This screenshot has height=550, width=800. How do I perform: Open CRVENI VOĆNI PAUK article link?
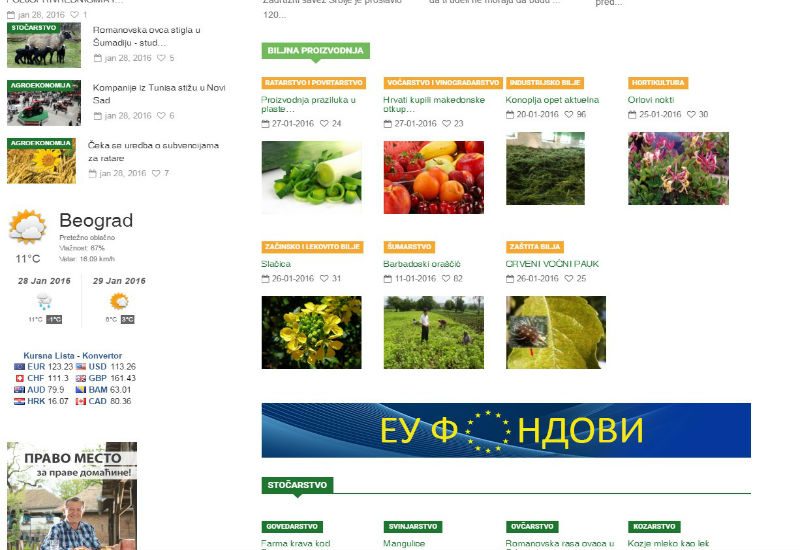(x=552, y=264)
